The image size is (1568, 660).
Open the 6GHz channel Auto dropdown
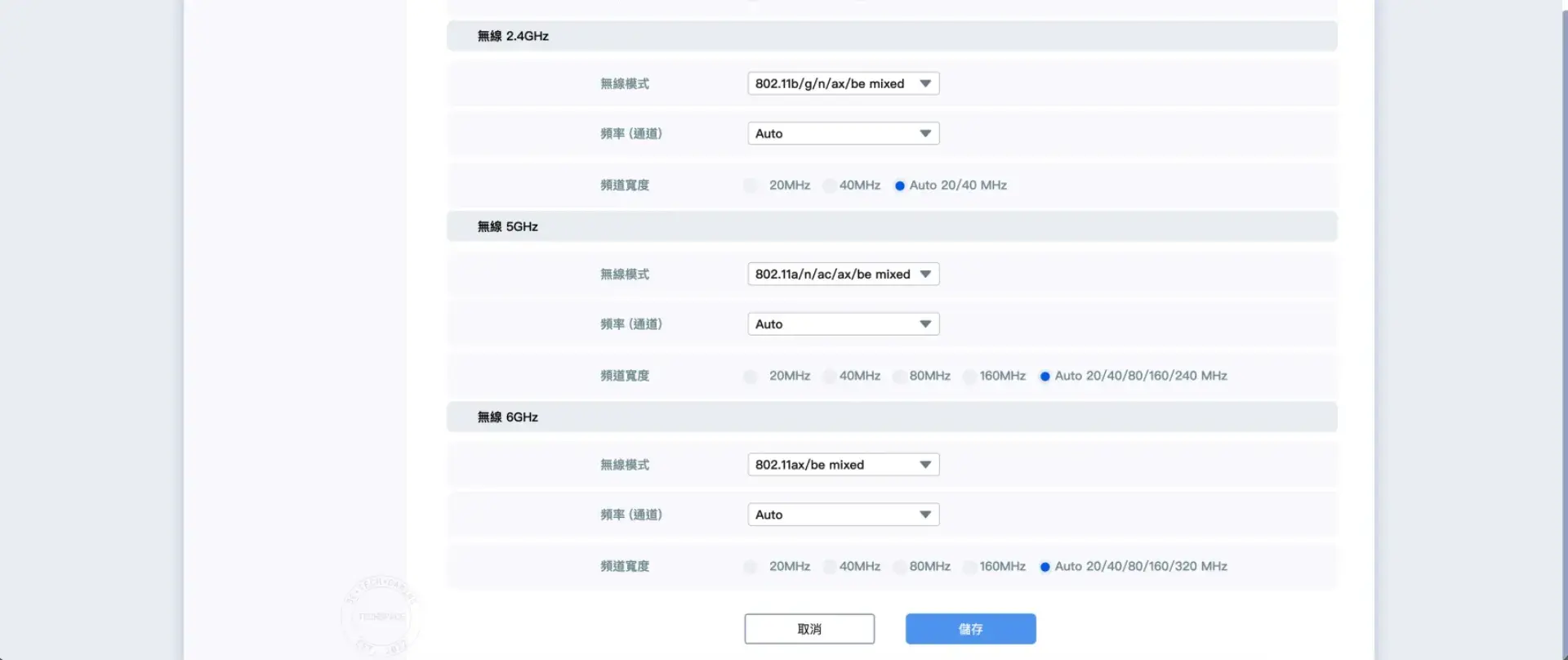tap(843, 515)
